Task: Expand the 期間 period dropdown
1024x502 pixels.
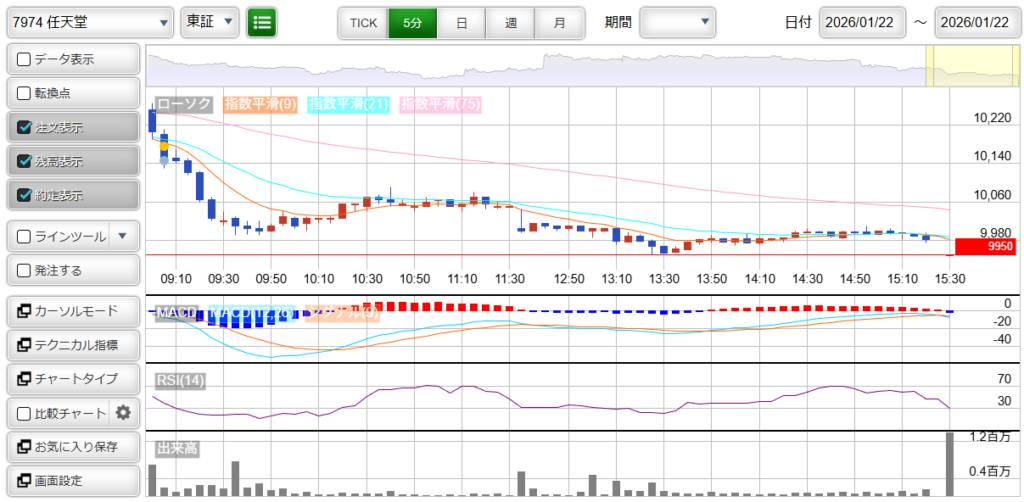Action: tap(678, 22)
